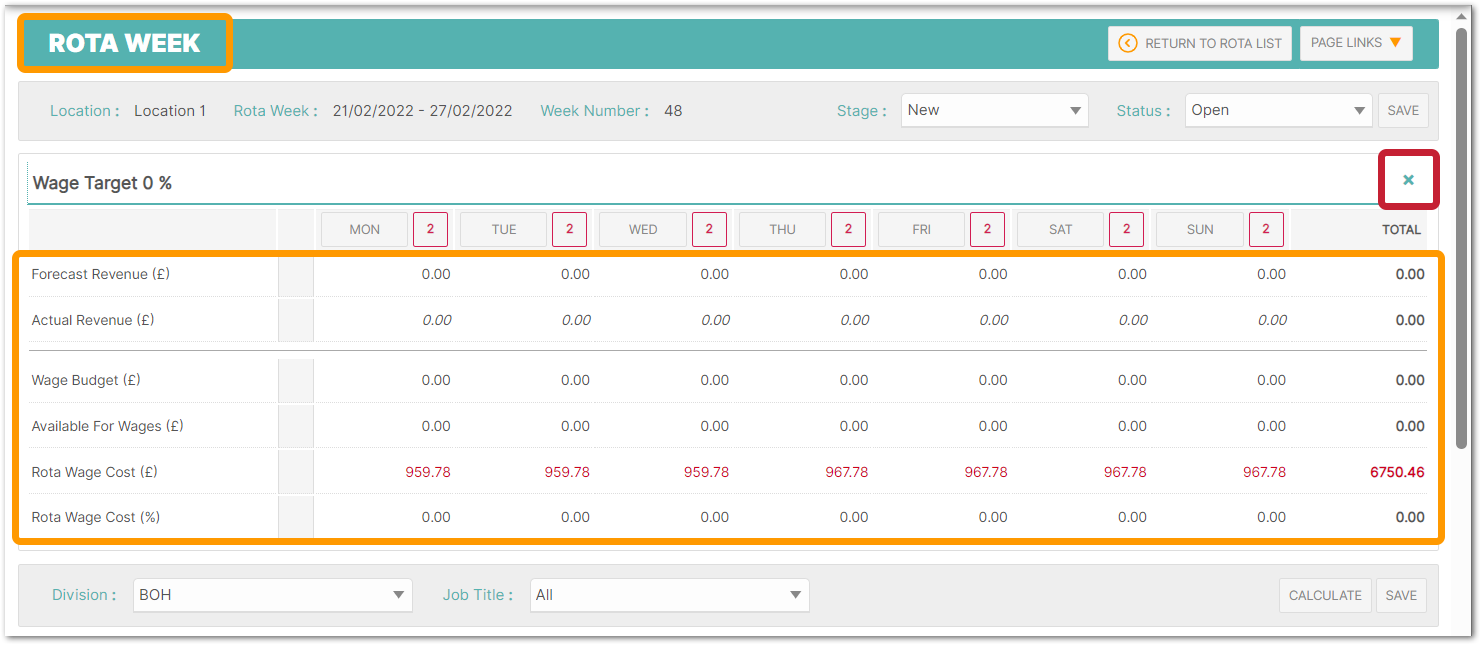Image resolution: width=1481 pixels, height=645 pixels.
Task: Close the Wage Target panel with X
Action: (1408, 180)
